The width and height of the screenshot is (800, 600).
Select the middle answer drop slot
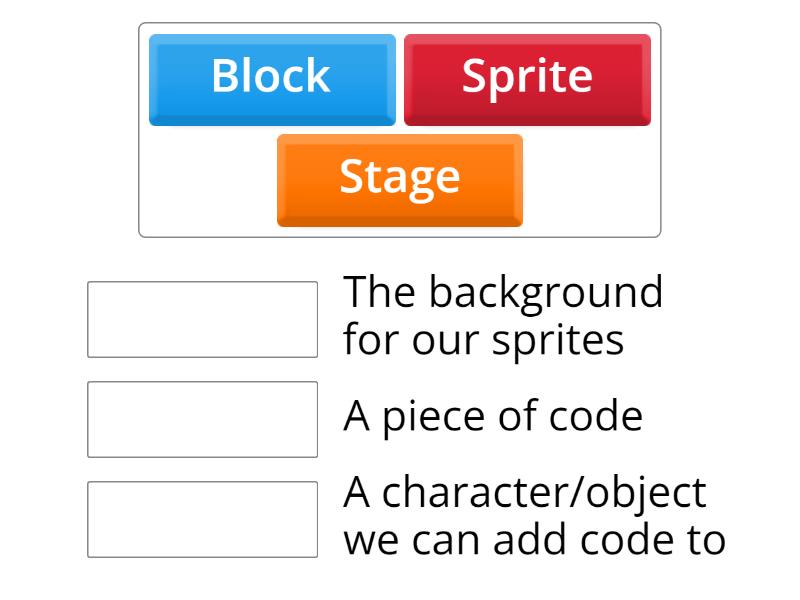202,419
